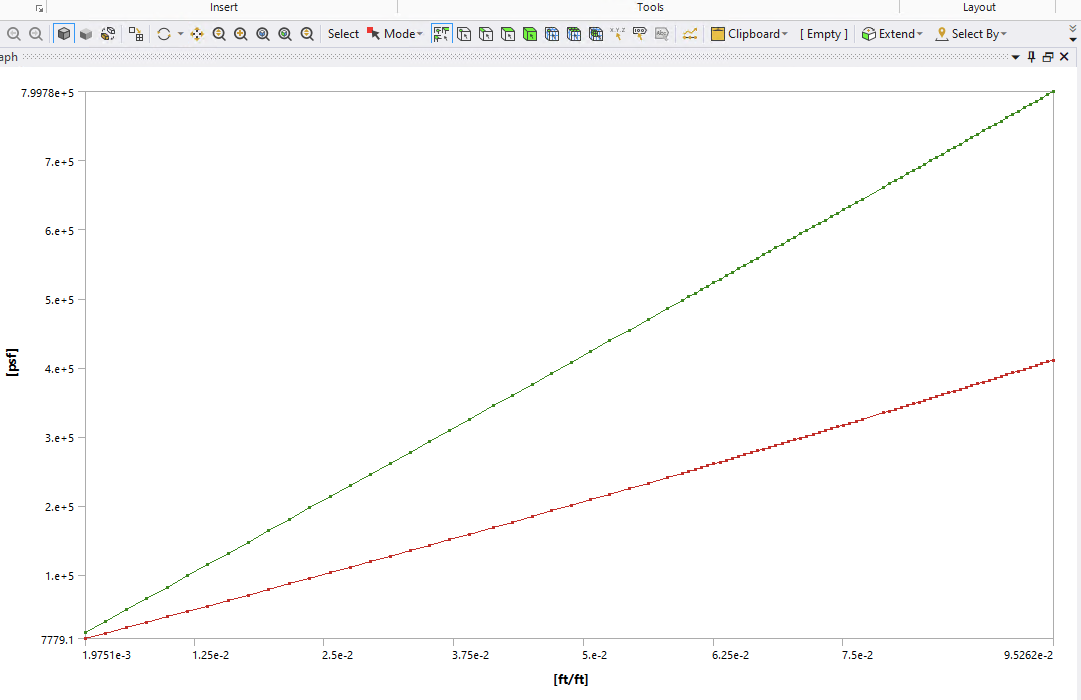Image resolution: width=1081 pixels, height=700 pixels.
Task: Click the fourth magnifier icon in toolbar
Action: click(x=285, y=34)
